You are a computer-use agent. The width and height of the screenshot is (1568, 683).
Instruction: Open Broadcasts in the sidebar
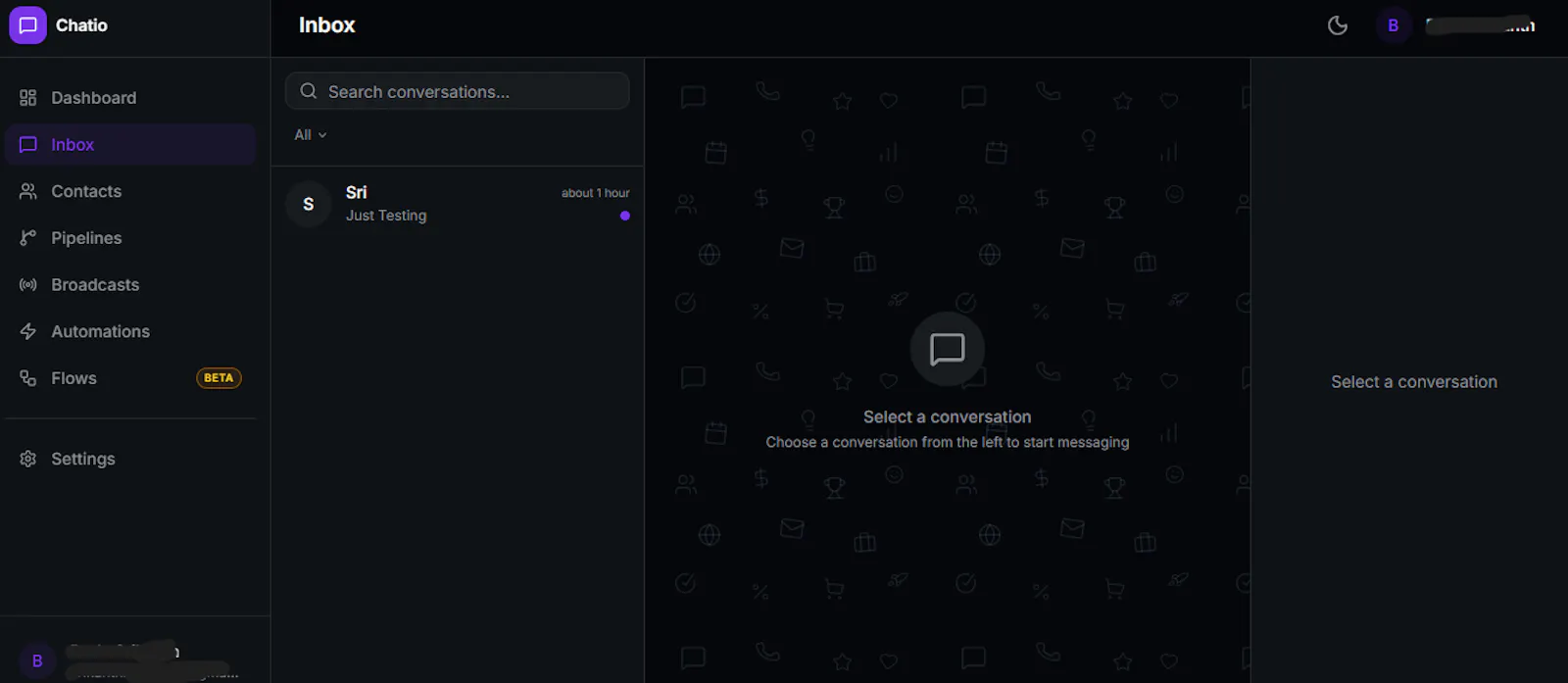[x=130, y=285]
